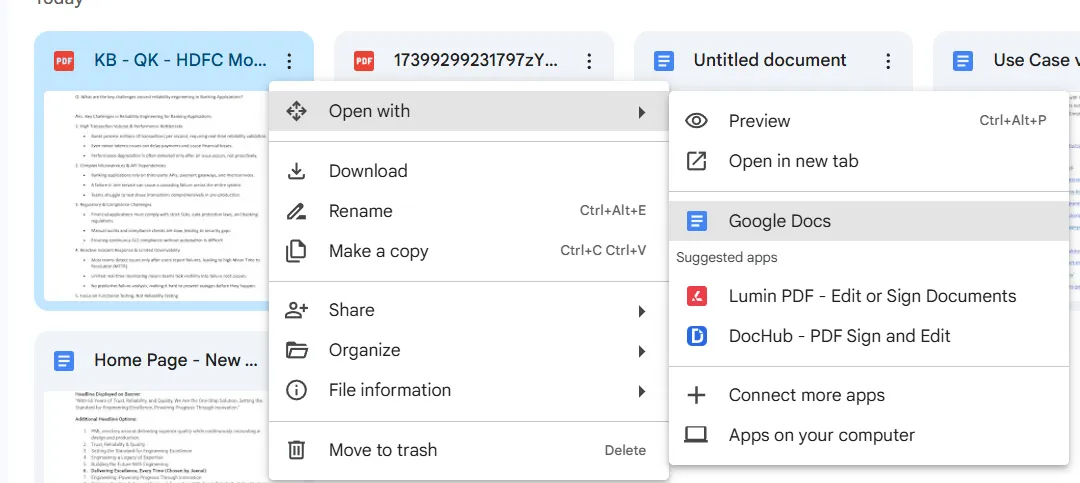Click the Make a copy icon
Screen dimensions: 1080x483
[296, 251]
